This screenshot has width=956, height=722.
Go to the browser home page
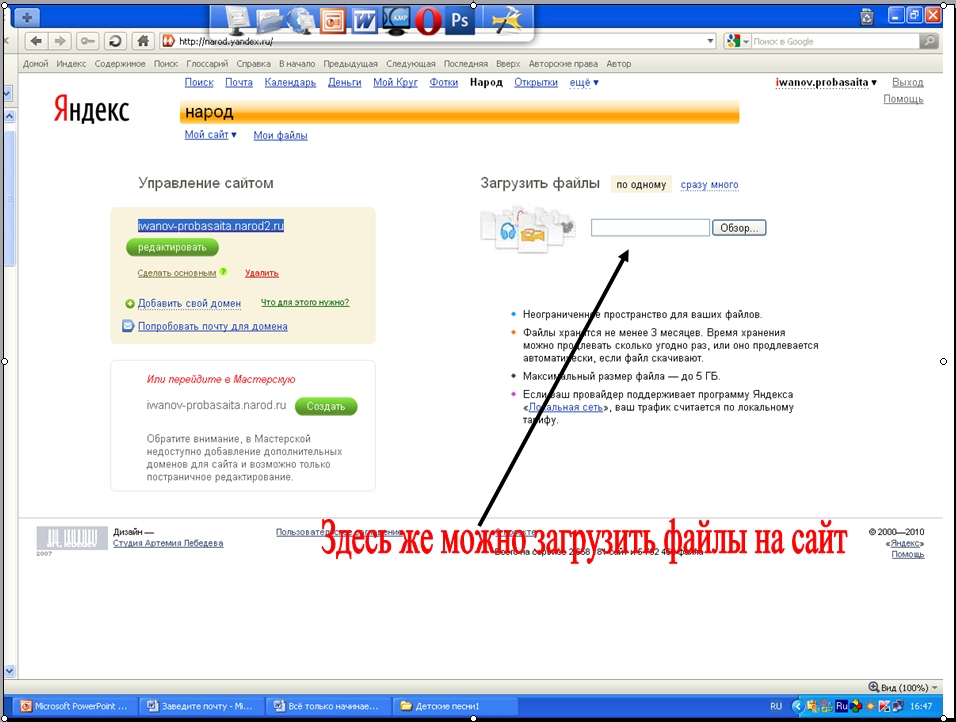(143, 41)
